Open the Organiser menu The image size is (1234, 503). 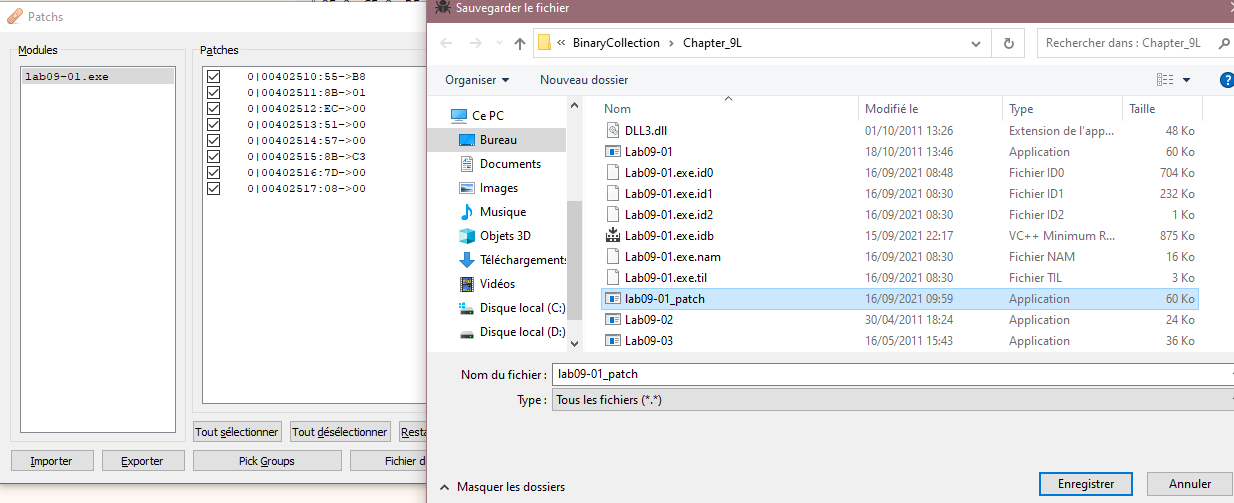477,80
